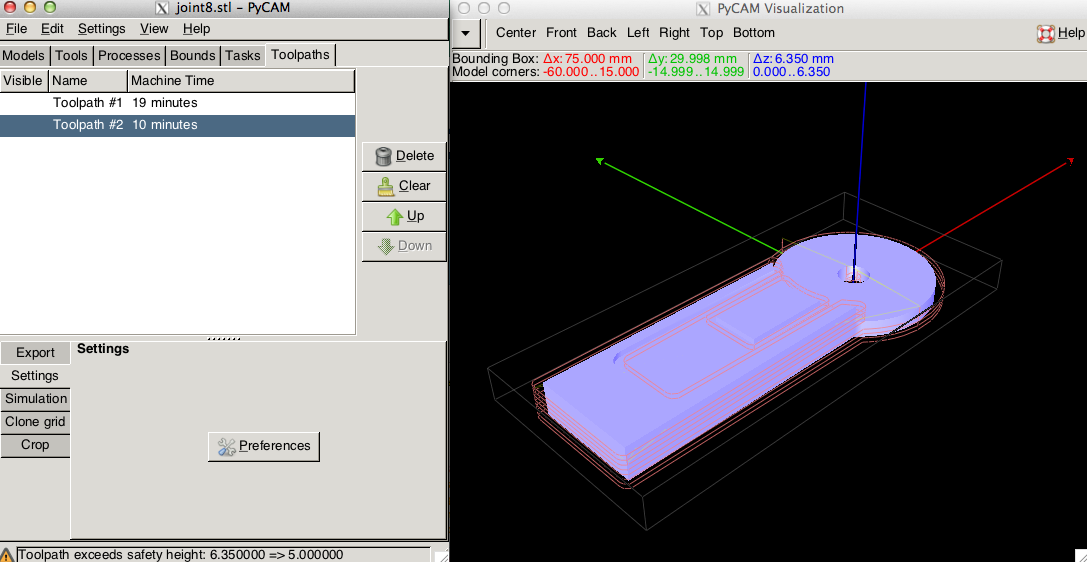
Task: Sort by the Visible column header
Action: (24, 80)
